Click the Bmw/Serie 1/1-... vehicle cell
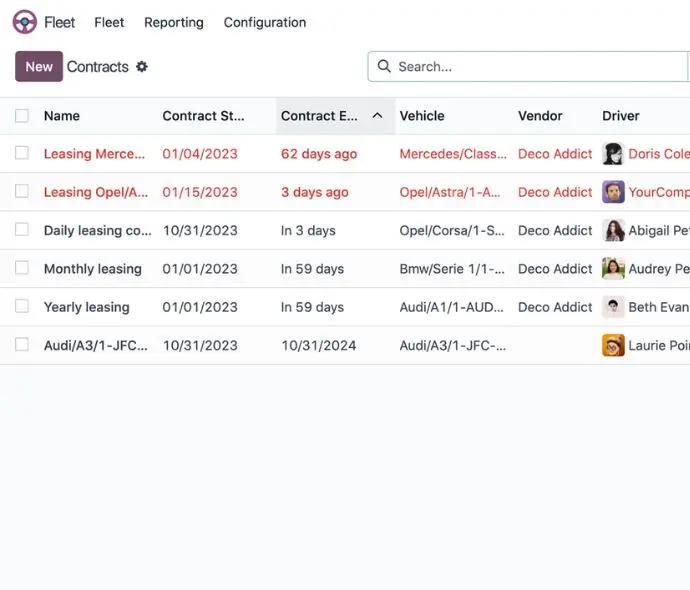Viewport: 690px width, 590px height. 452,269
